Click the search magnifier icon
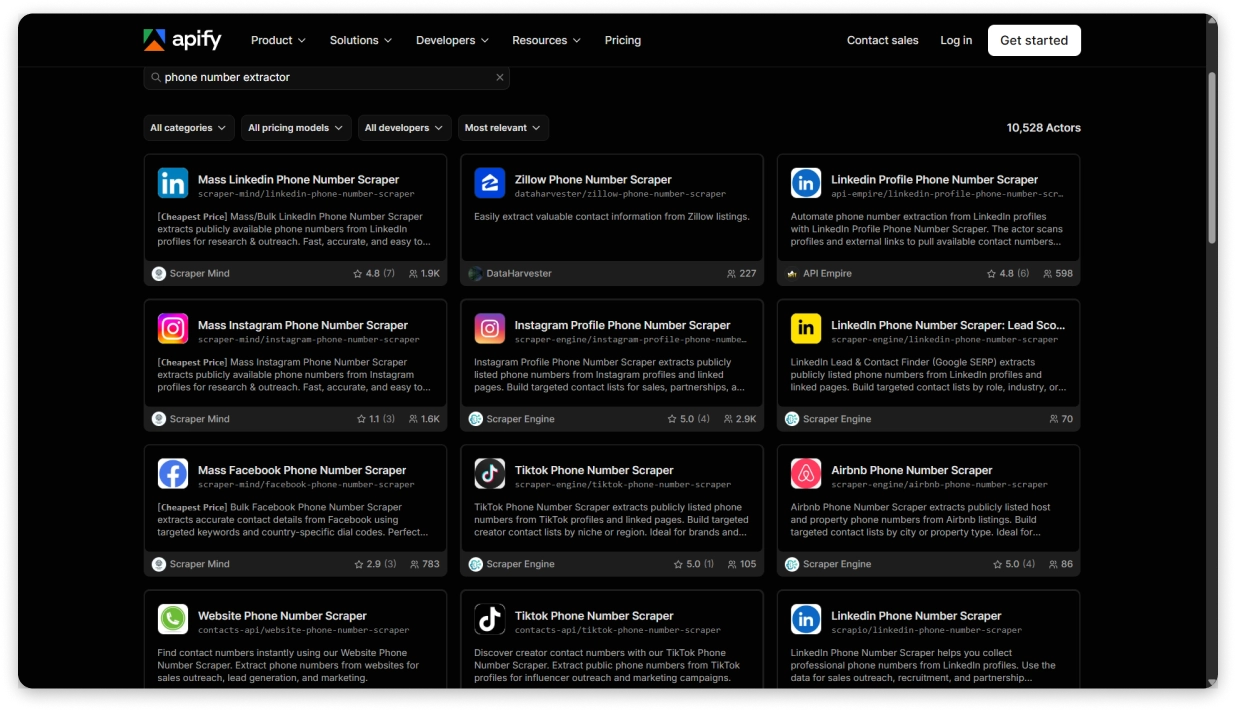Image resolution: width=1236 pixels, height=711 pixels. point(156,77)
